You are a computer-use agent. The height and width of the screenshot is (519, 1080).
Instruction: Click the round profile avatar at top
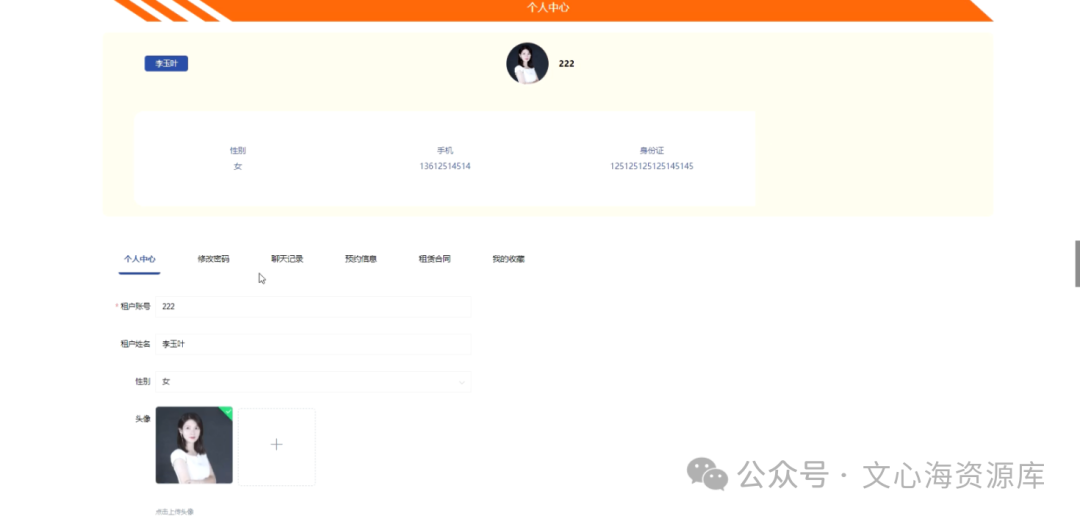pyautogui.click(x=528, y=63)
